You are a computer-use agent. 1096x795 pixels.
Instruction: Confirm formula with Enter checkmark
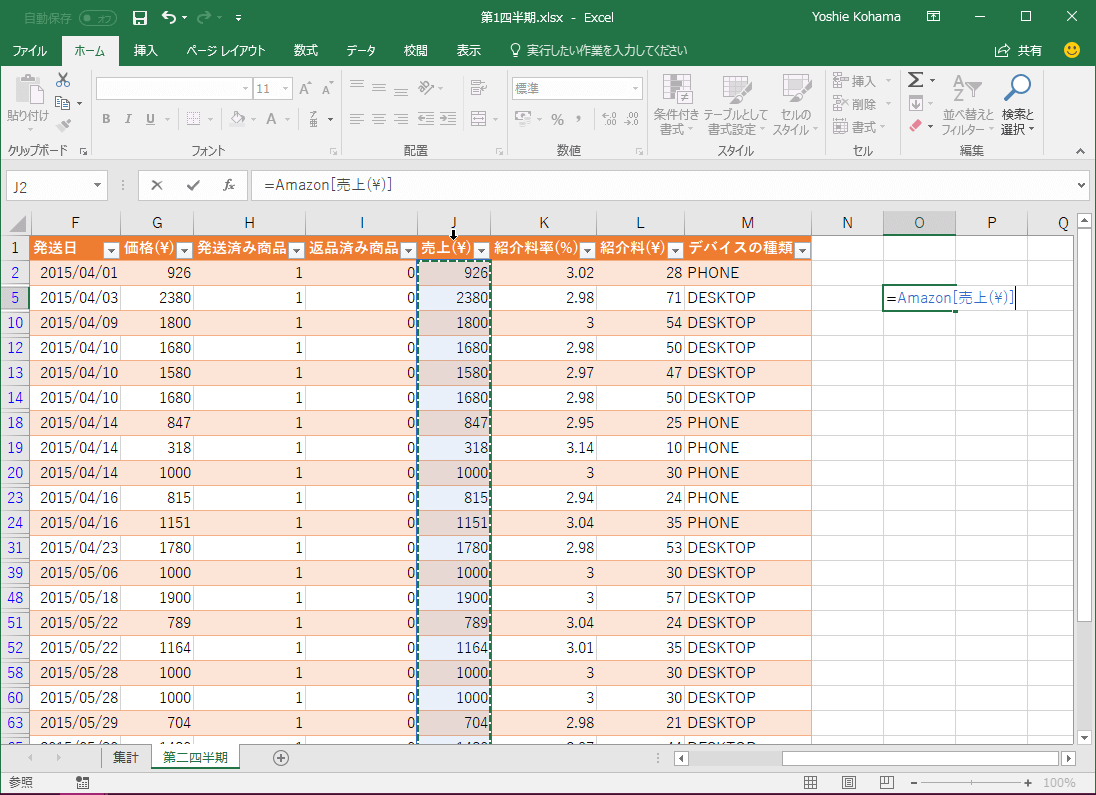click(x=193, y=185)
